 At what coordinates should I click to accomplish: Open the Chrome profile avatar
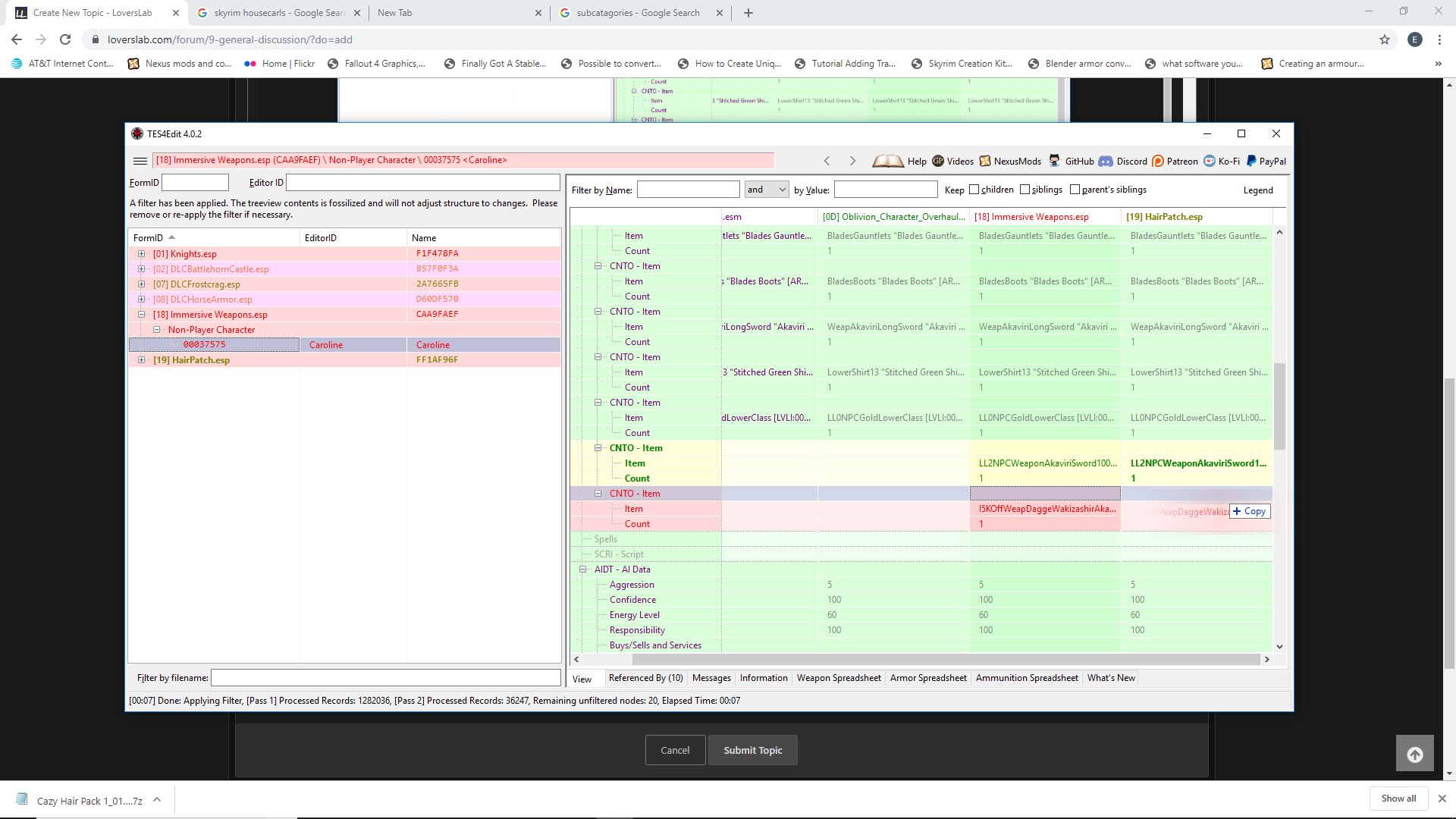tap(1415, 39)
